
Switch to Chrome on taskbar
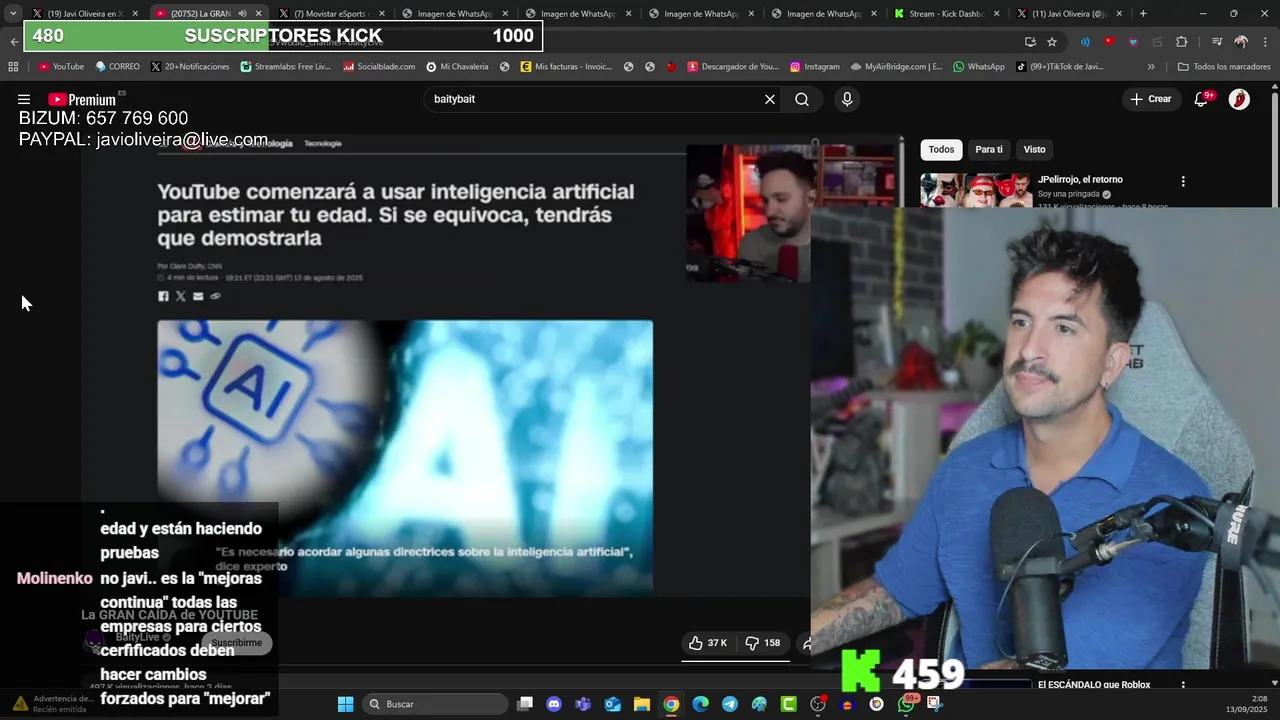[671, 704]
